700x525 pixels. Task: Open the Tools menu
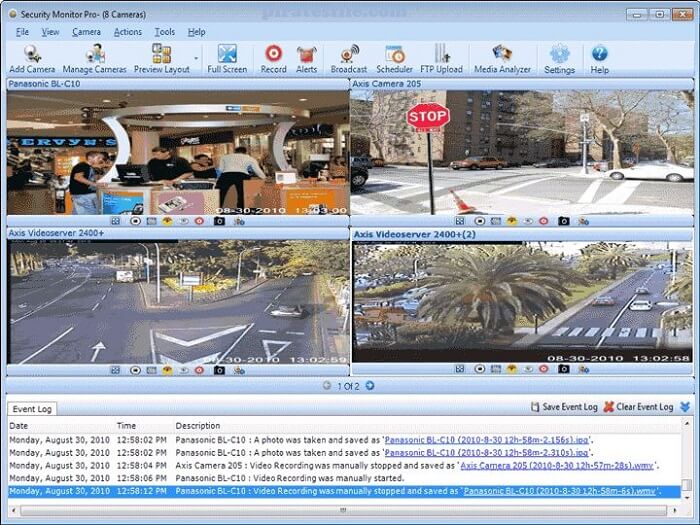[165, 32]
